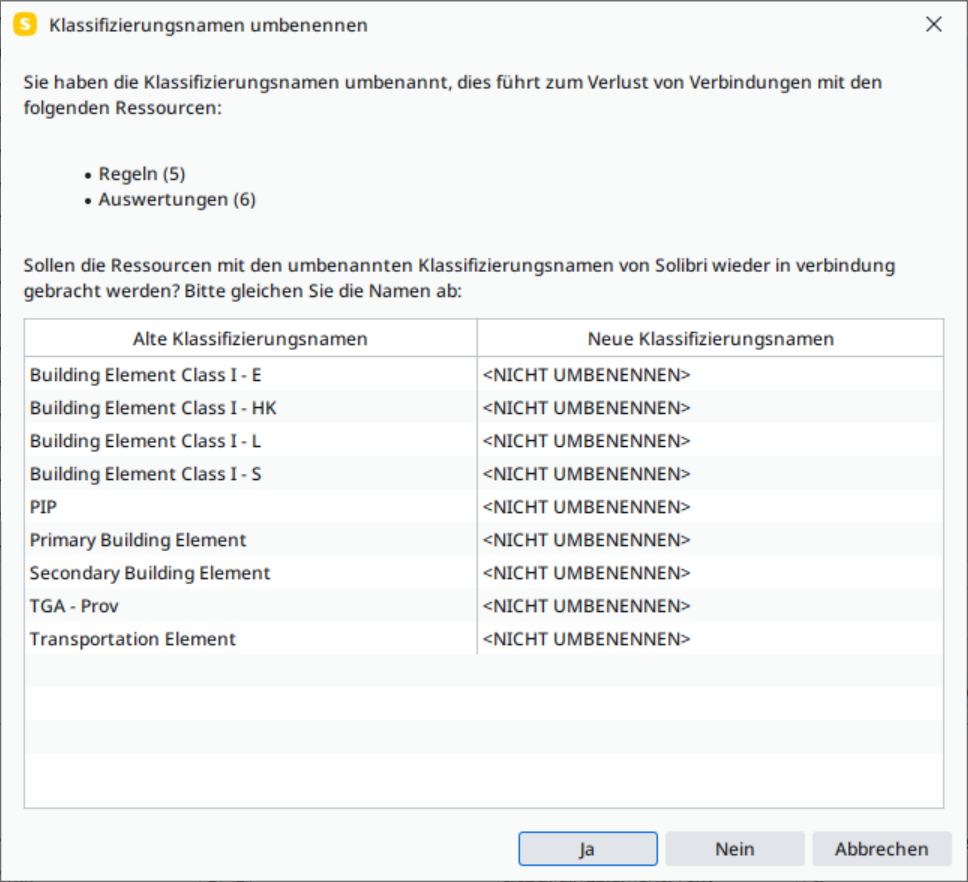Viewport: 968px width, 882px height.
Task: Click the Nein button
Action: (735, 849)
